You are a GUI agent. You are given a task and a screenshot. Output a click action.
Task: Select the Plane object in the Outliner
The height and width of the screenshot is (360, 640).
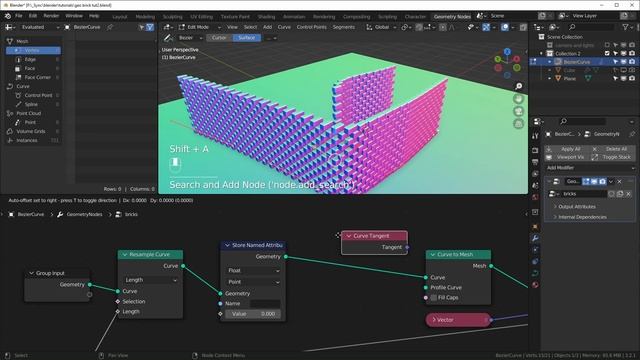click(569, 78)
